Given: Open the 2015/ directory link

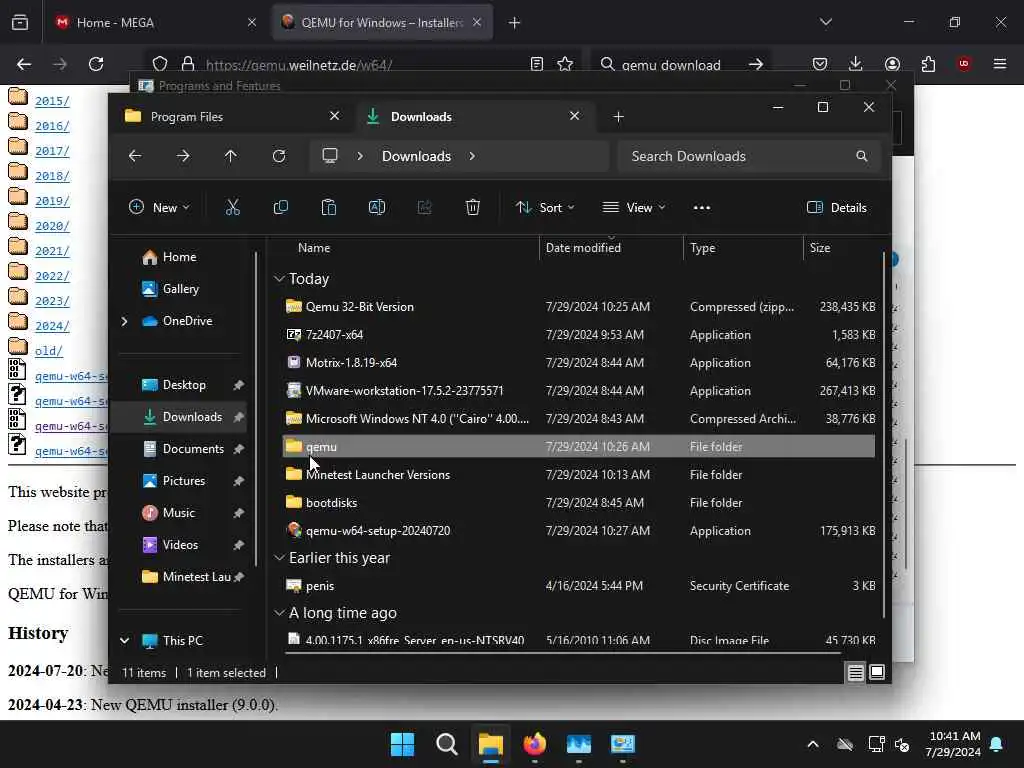Looking at the screenshot, I should point(52,101).
